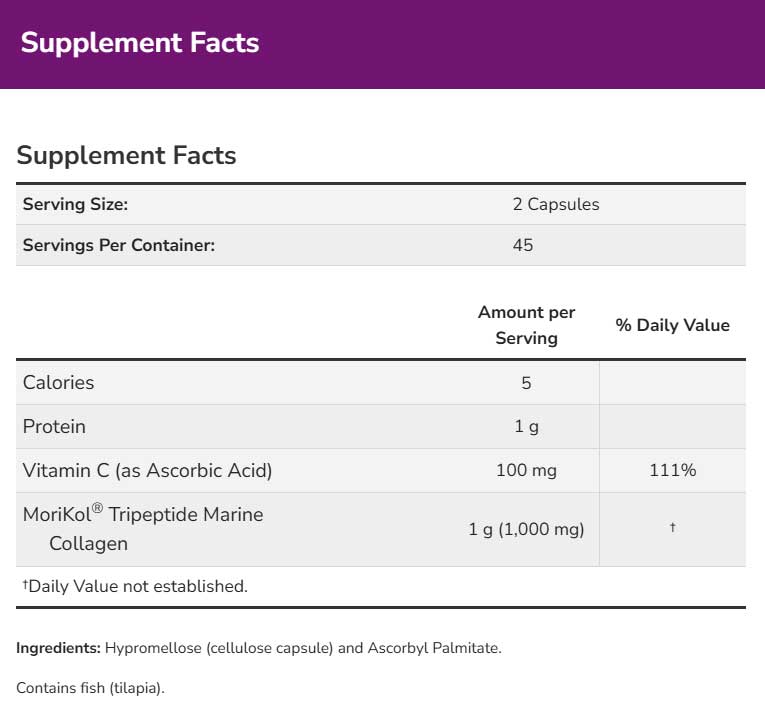
Task: Click the Daily Value not established footnote
Action: 135,586
